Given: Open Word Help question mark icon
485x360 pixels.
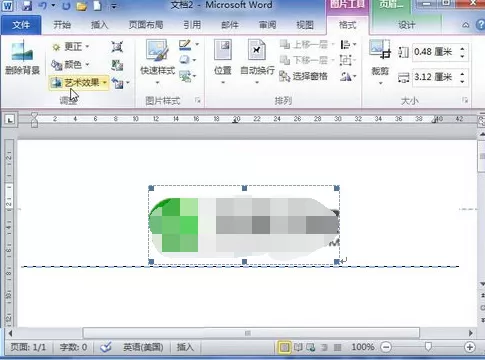Looking at the screenshot, I should pos(481,25).
